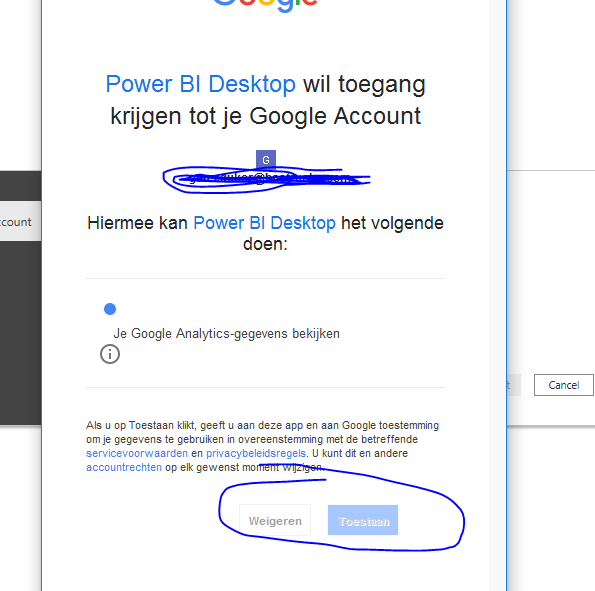
Task: Open the accountrechten link
Action: (124, 467)
